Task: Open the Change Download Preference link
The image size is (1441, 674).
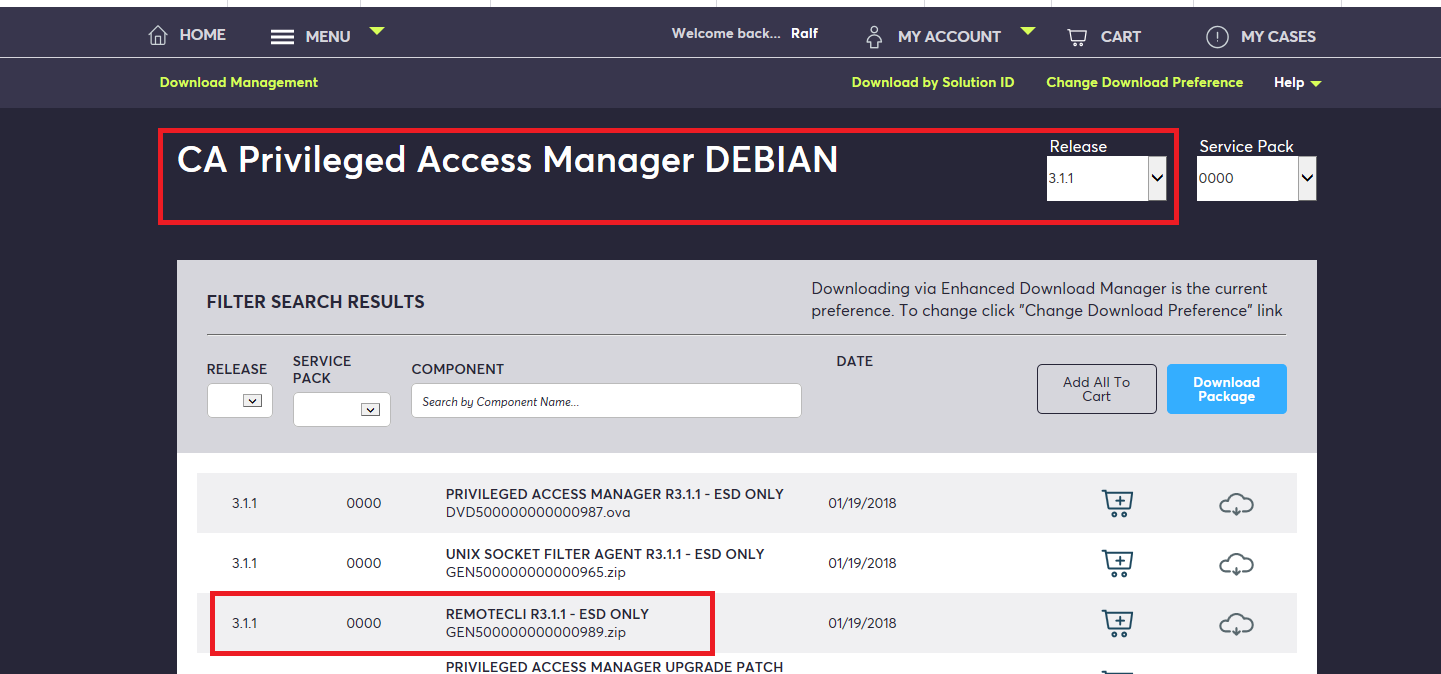Action: [x=1144, y=82]
